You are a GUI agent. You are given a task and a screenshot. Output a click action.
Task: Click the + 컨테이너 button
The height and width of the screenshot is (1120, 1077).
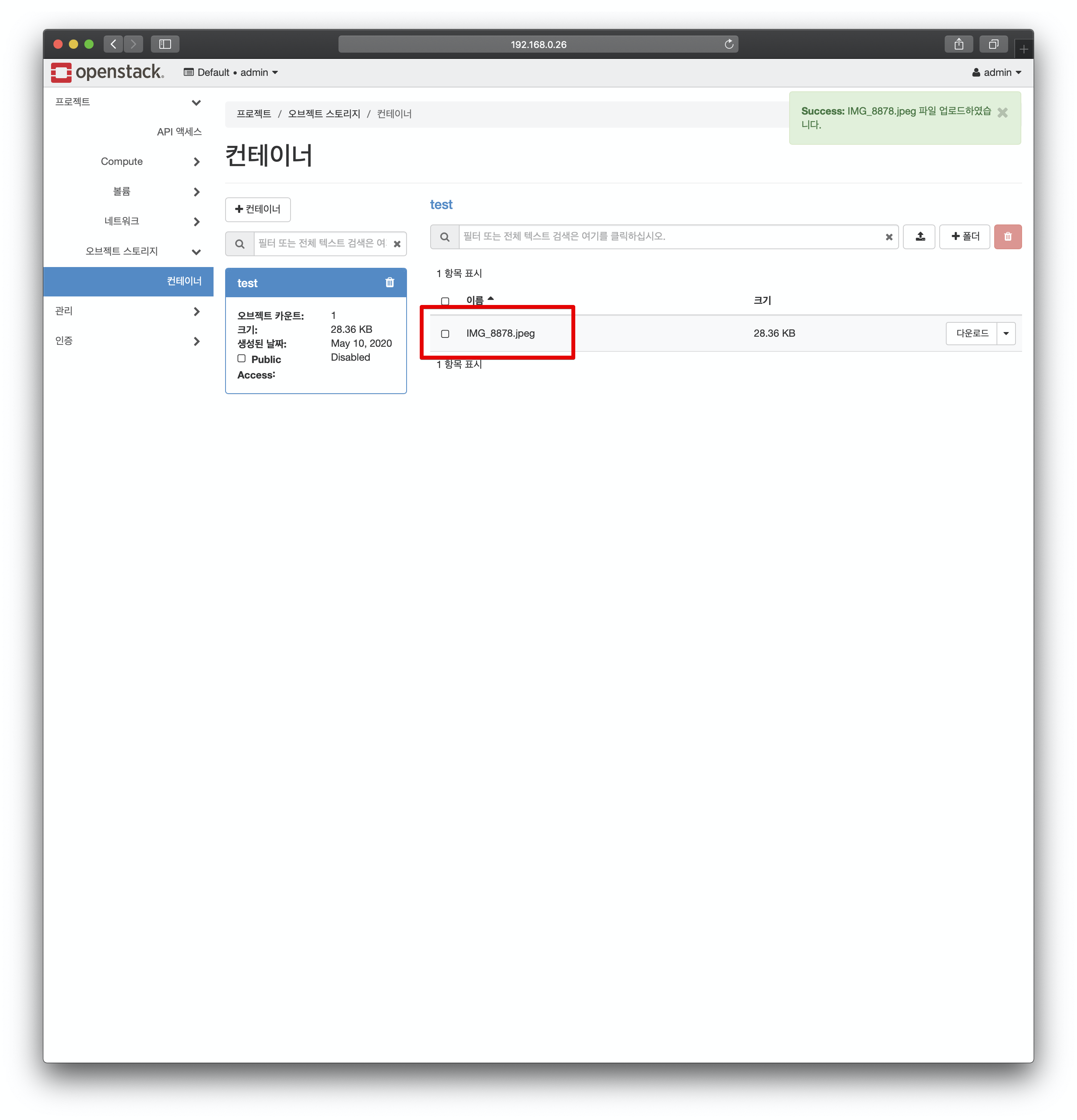pos(258,209)
